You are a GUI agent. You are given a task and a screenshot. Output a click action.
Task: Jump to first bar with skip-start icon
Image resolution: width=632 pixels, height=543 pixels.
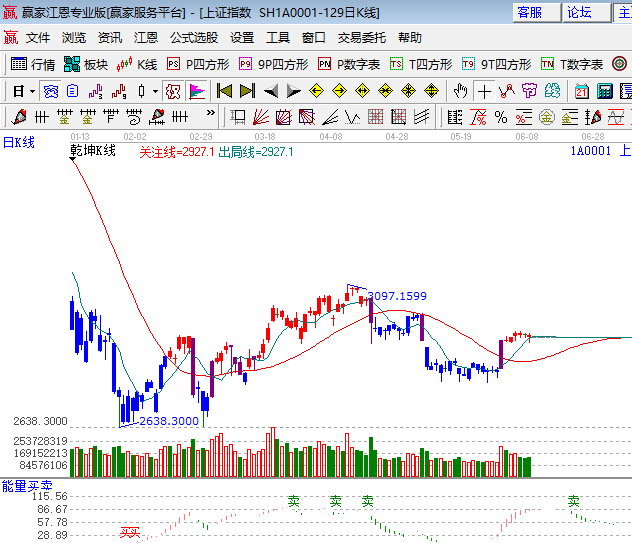(x=224, y=91)
